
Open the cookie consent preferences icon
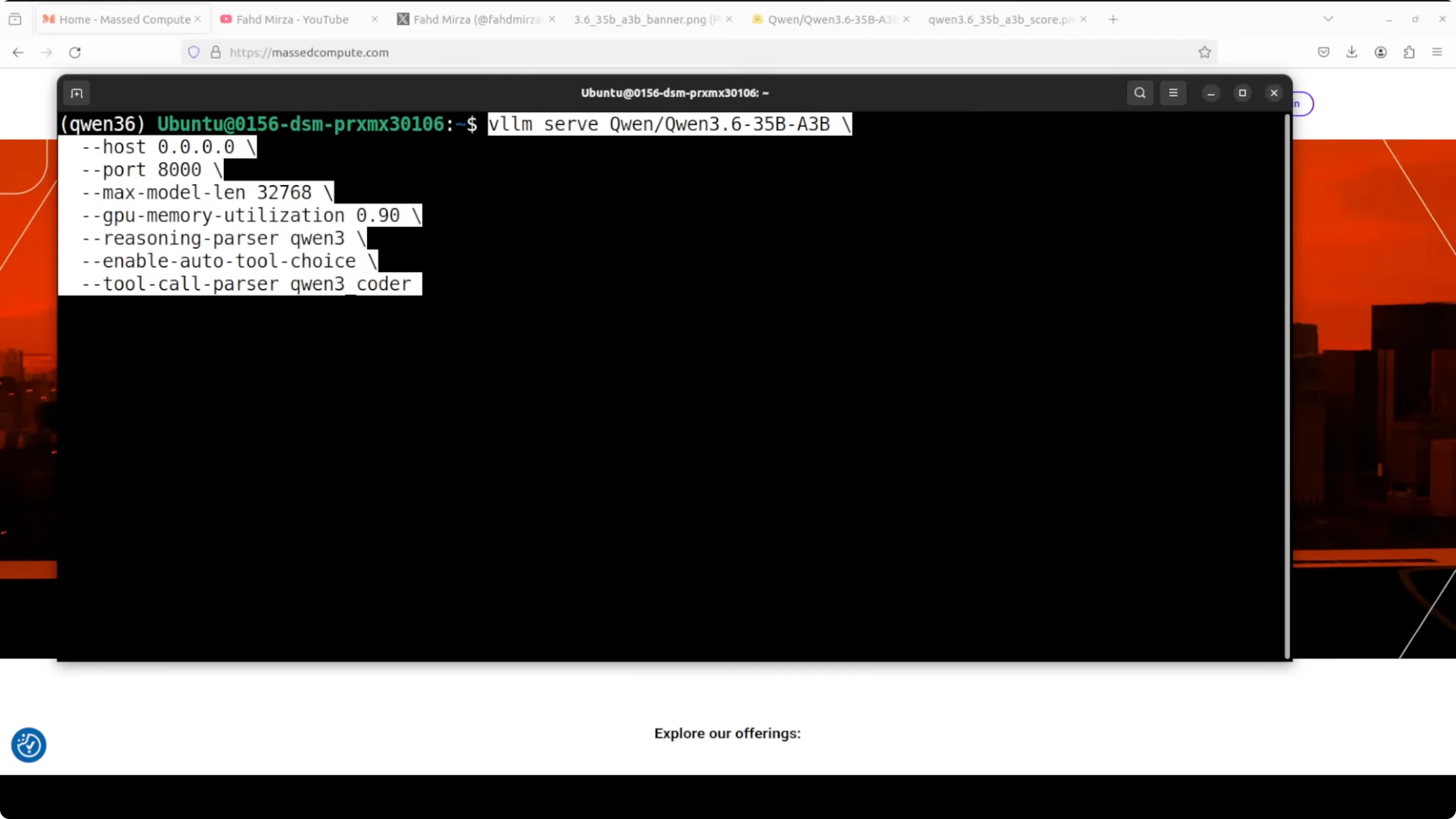(x=28, y=744)
